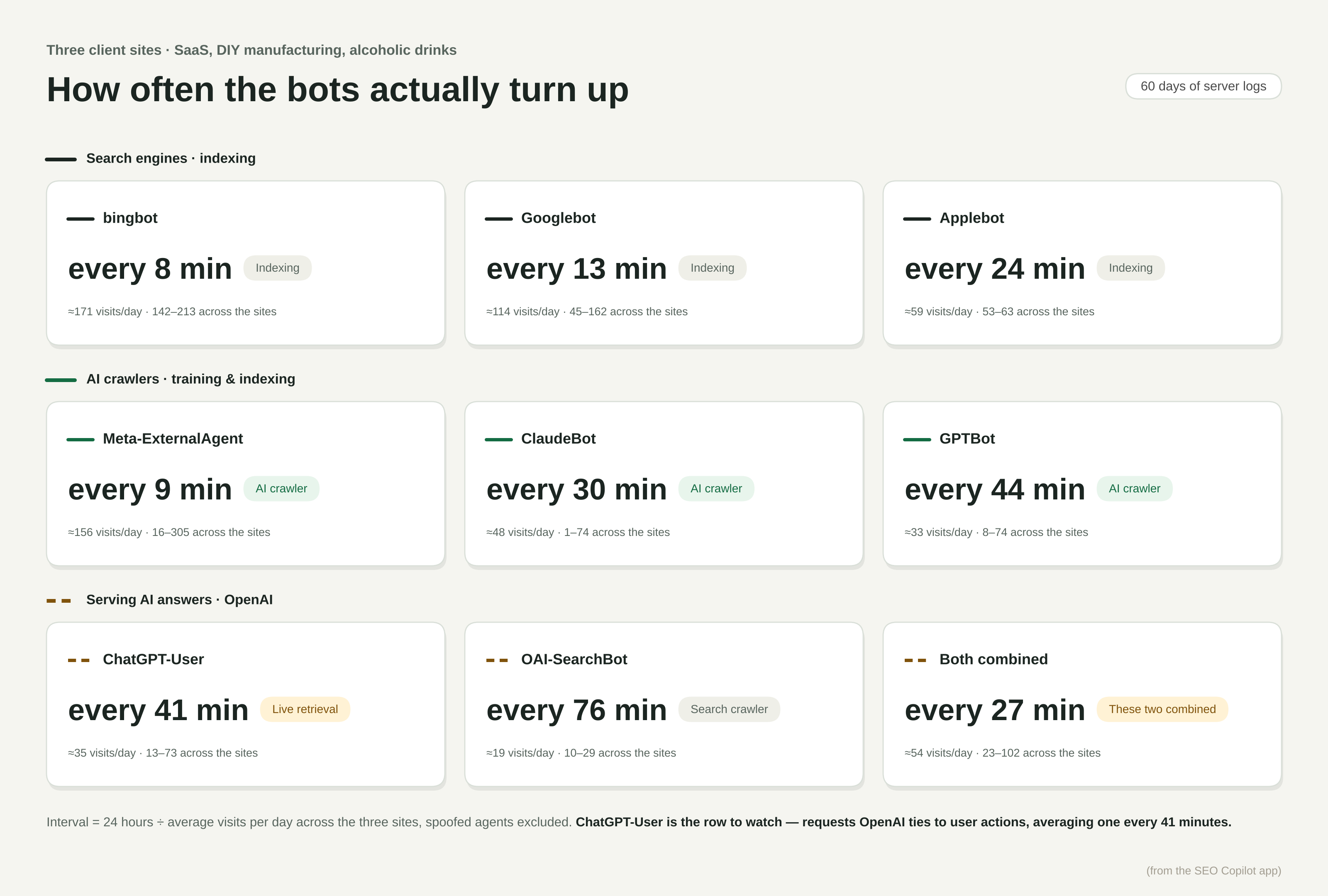Select the bingbot card title
The width and height of the screenshot is (1328, 896).
130,218
